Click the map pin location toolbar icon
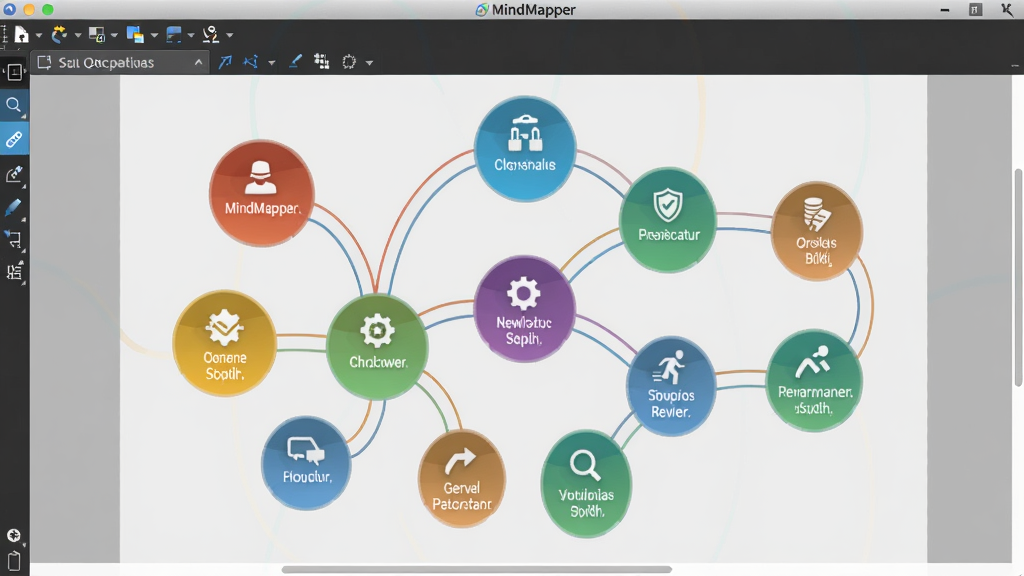This screenshot has width=1024, height=576. click(x=210, y=34)
